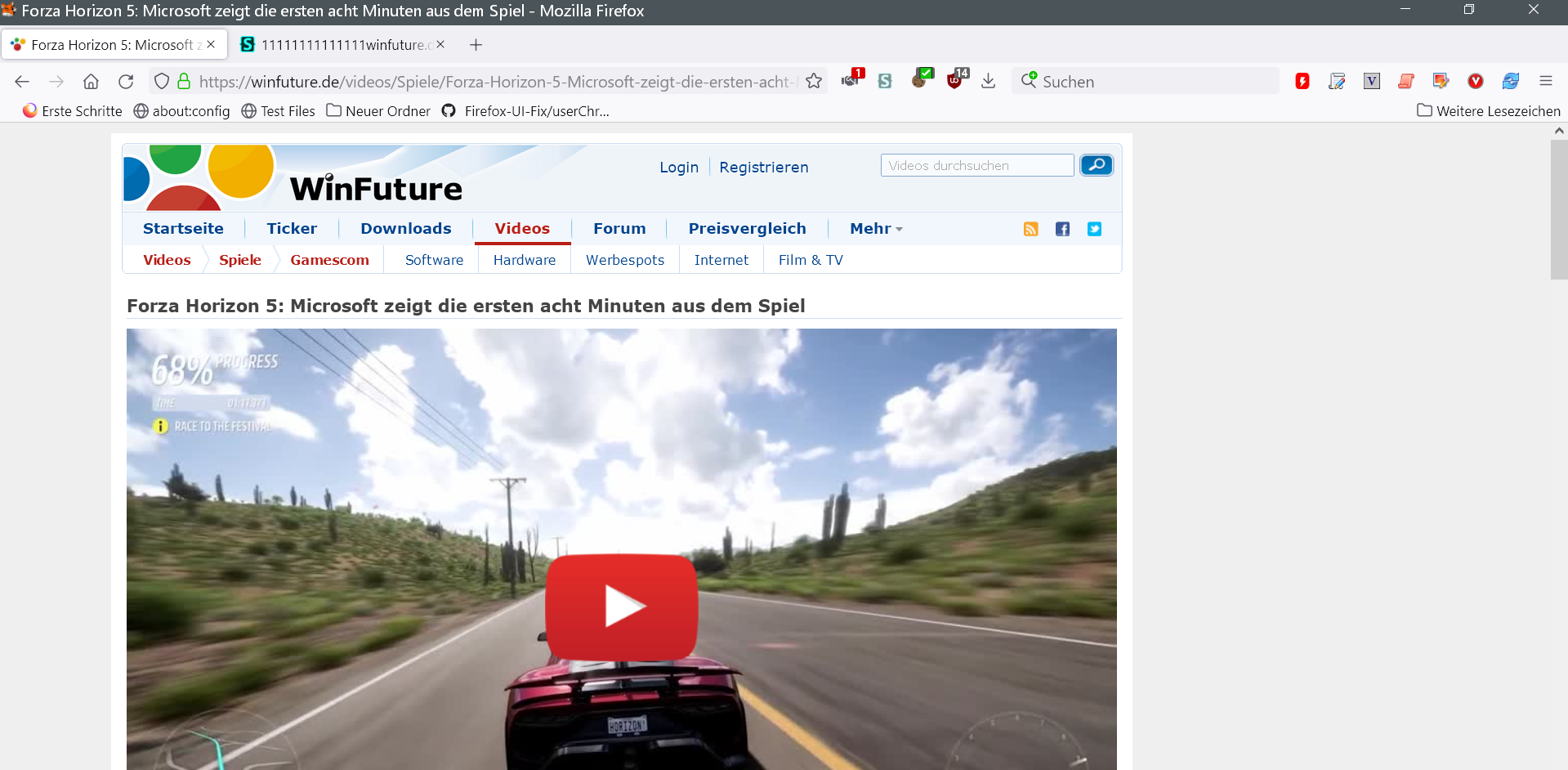Open the Firefox-UI-Fix/userChr... bookmark
The height and width of the screenshot is (770, 1568).
pos(525,111)
